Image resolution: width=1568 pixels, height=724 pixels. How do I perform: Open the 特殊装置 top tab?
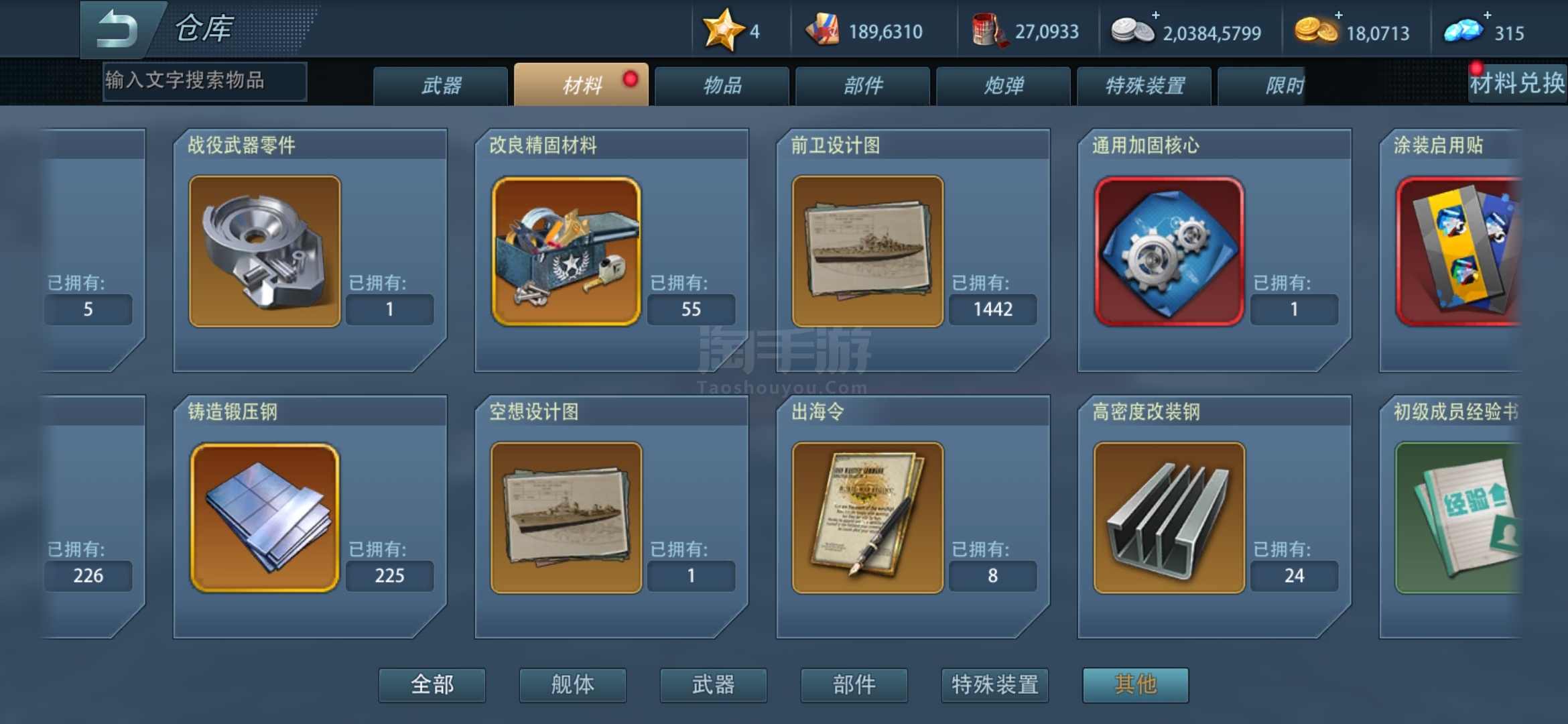pos(1144,86)
